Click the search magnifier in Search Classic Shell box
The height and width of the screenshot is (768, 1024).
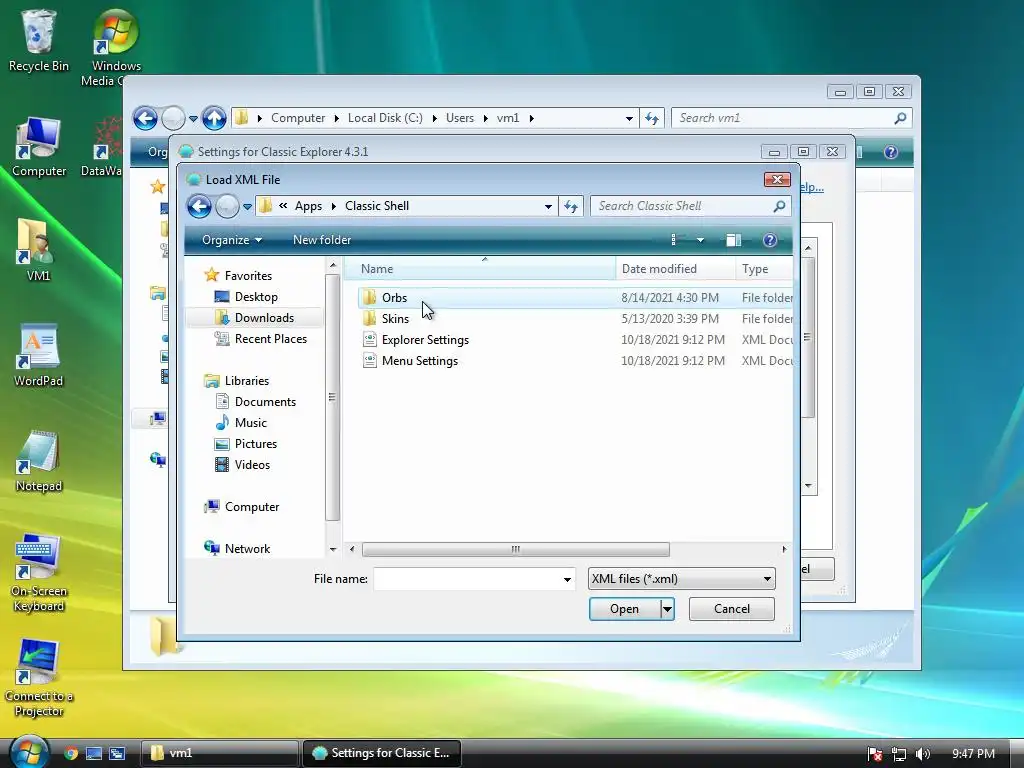(x=778, y=206)
